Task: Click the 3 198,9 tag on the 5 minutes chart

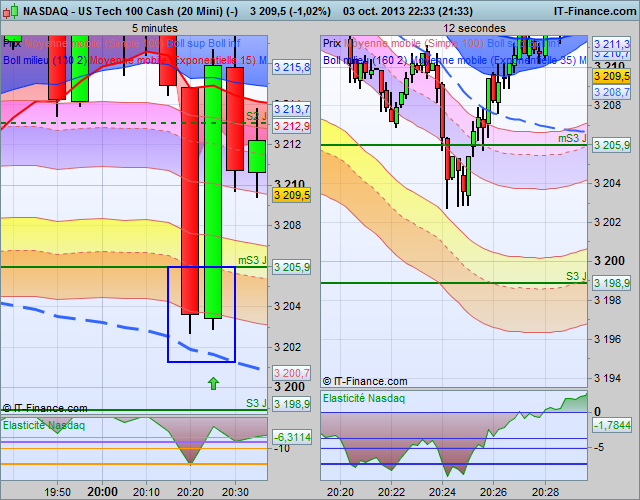Action: 291,404
